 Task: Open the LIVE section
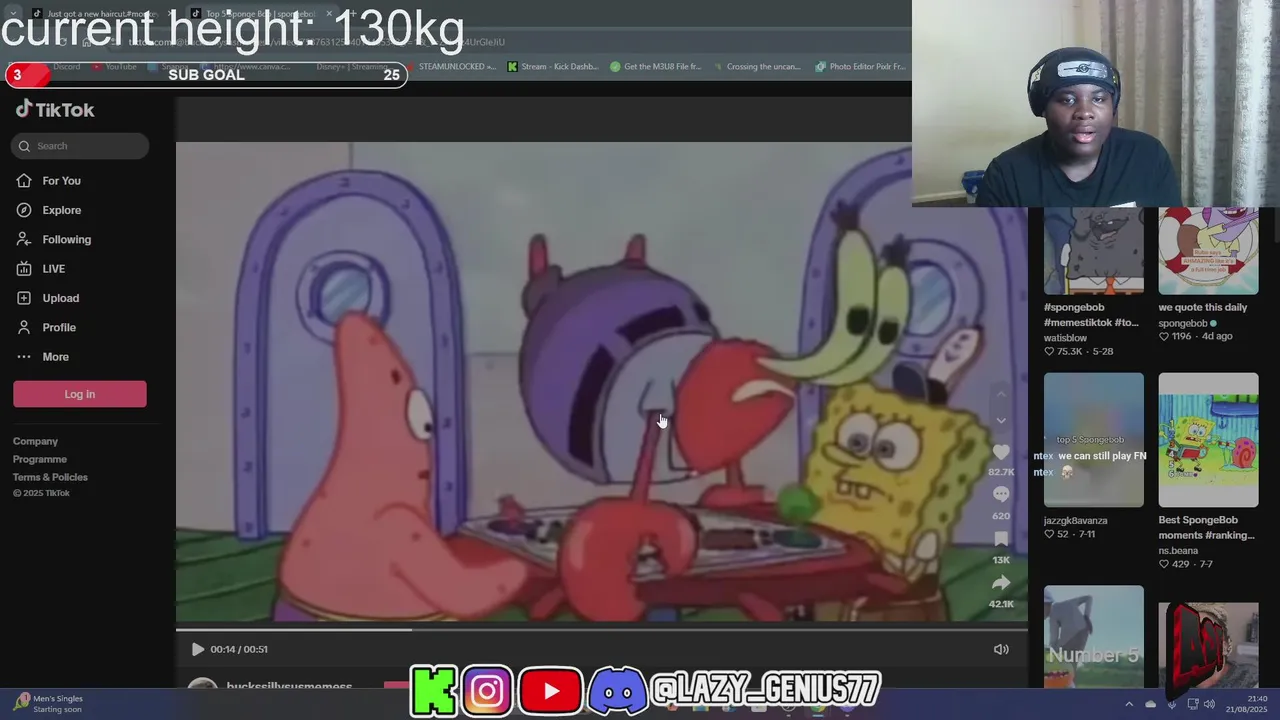53,269
